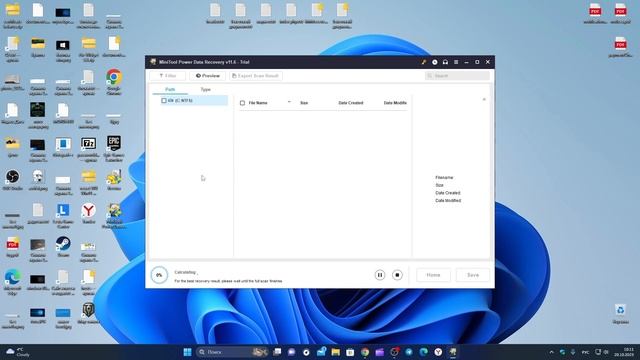Open Yandex browser desktop shortcut

click(x=89, y=213)
